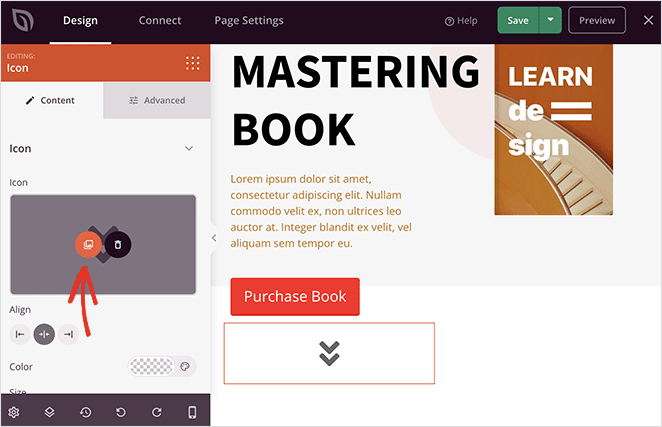This screenshot has height=427, width=662.
Task: Switch to mobile preview icon
Action: click(x=192, y=412)
